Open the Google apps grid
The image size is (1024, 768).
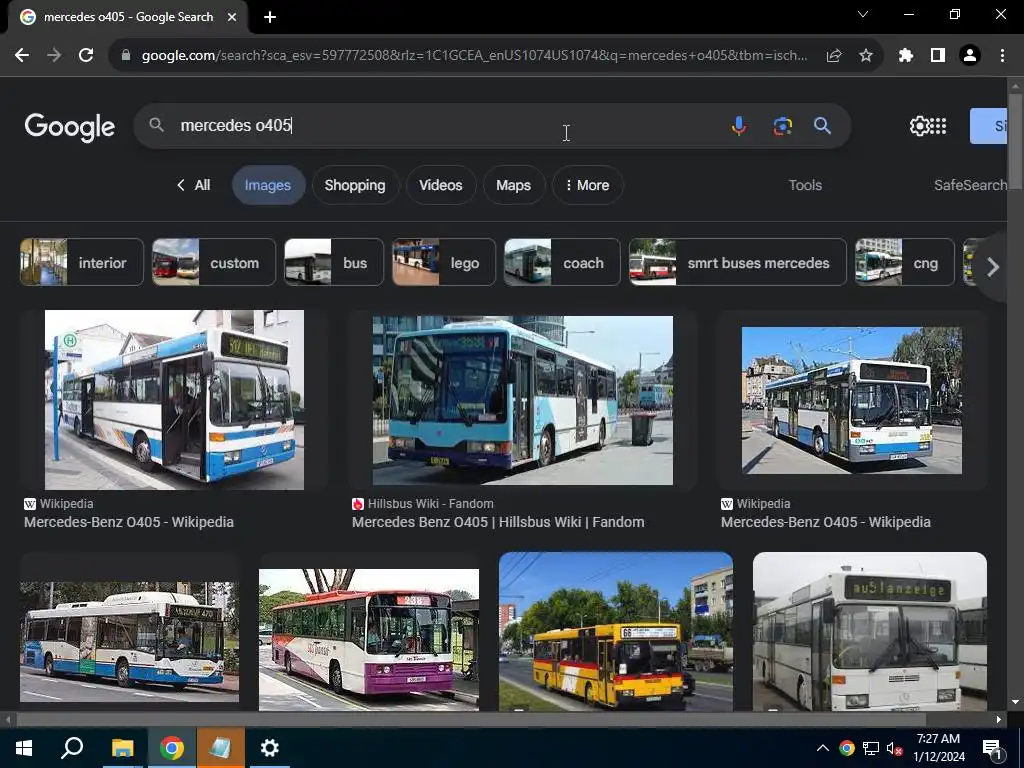pyautogui.click(x=938, y=126)
